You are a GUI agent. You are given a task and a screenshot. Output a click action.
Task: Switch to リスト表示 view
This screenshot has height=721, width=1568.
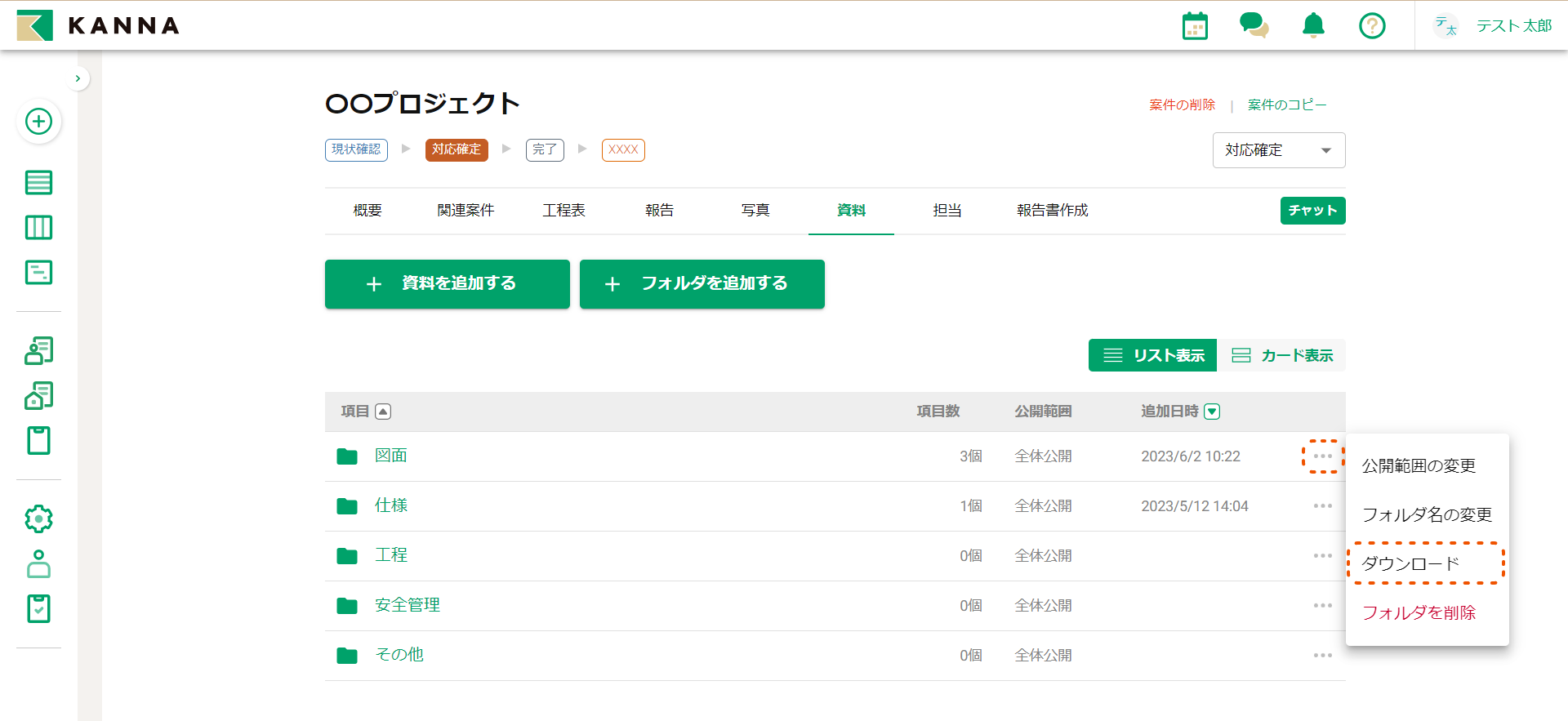[1152, 355]
